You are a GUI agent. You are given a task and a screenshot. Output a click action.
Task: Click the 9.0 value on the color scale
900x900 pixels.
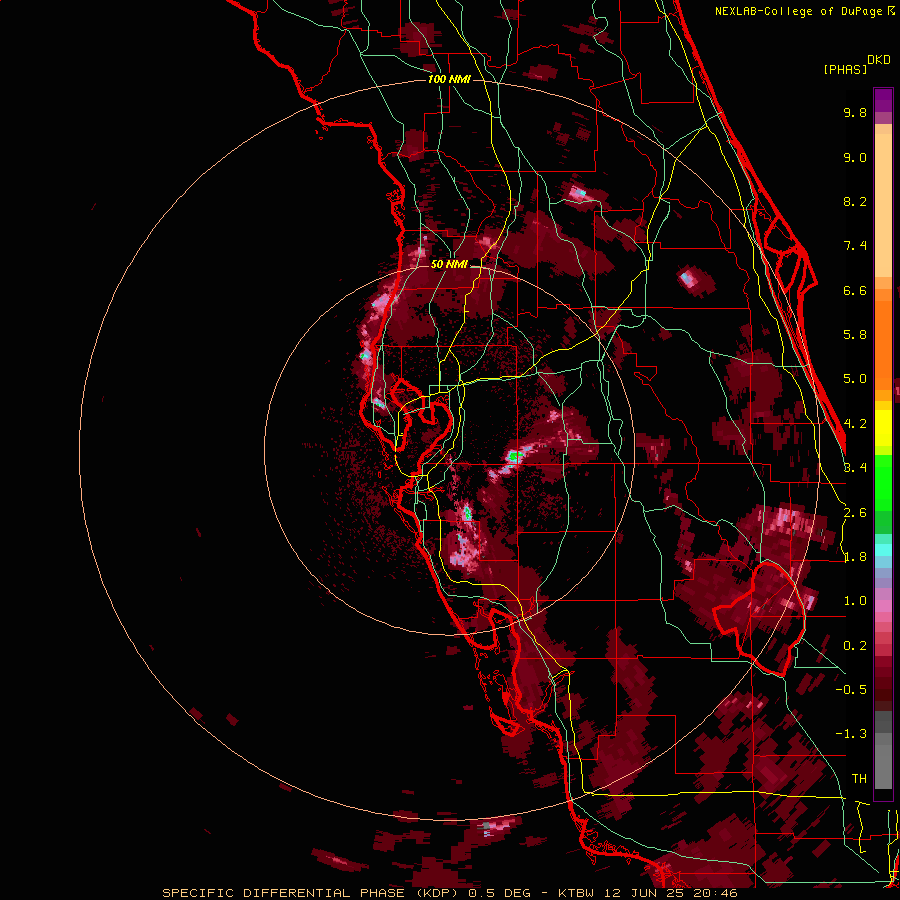(855, 157)
